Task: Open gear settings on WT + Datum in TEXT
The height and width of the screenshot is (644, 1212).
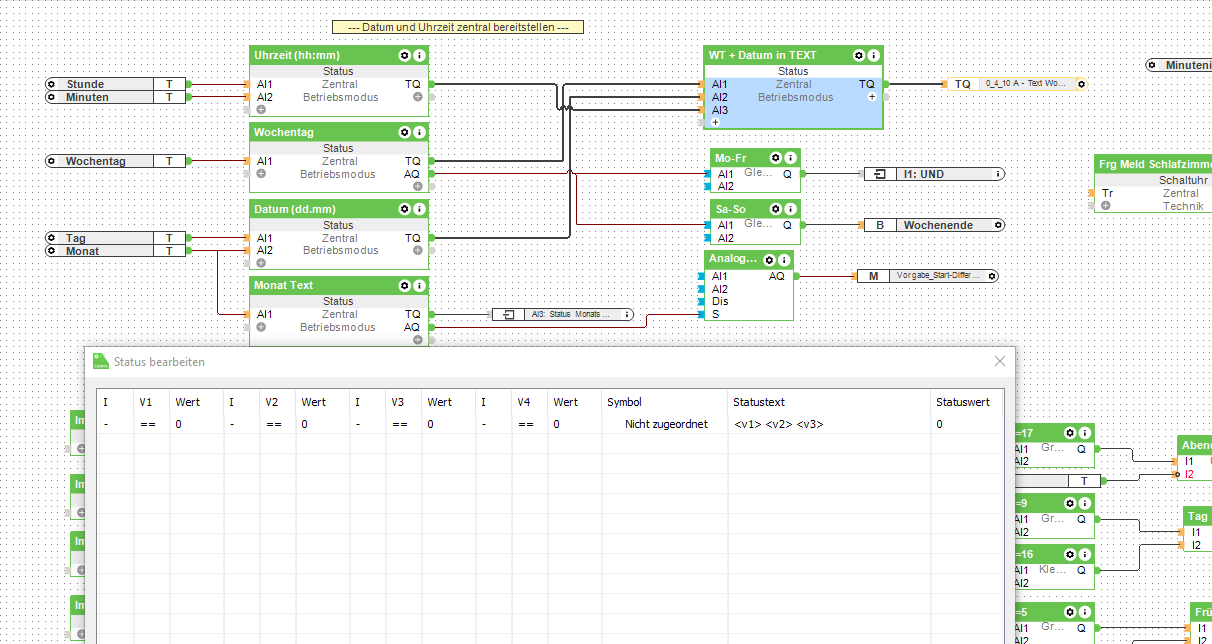Action: click(858, 55)
